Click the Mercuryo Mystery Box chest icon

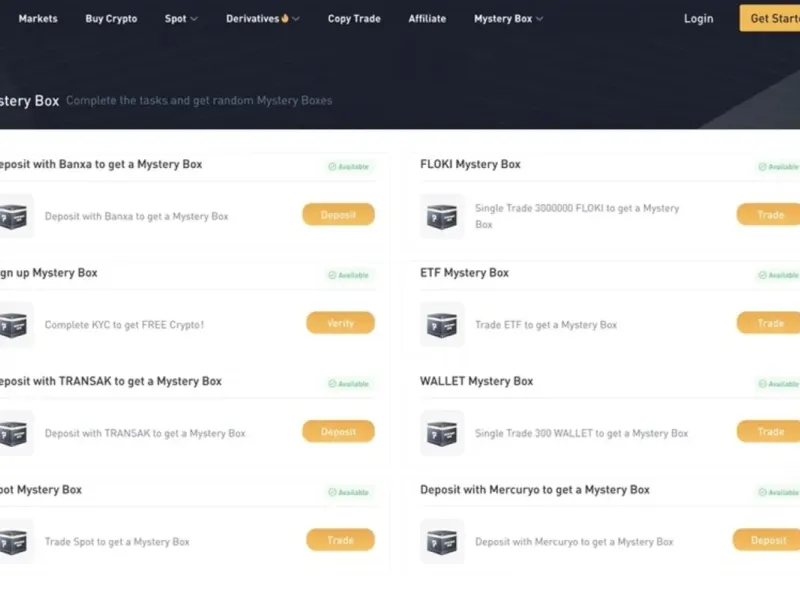pos(441,541)
